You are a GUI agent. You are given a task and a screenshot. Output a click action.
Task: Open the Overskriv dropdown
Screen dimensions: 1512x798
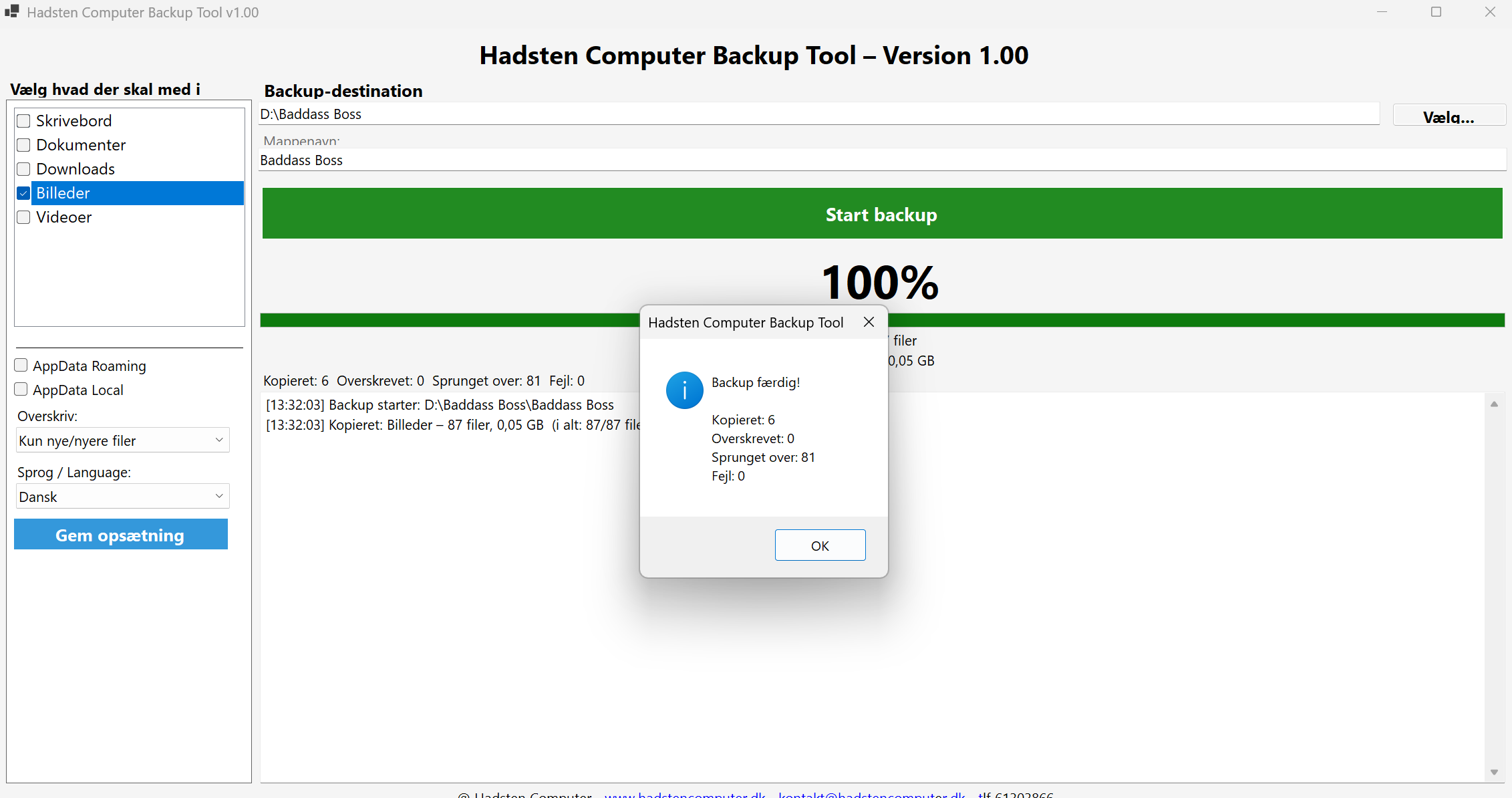coord(122,440)
